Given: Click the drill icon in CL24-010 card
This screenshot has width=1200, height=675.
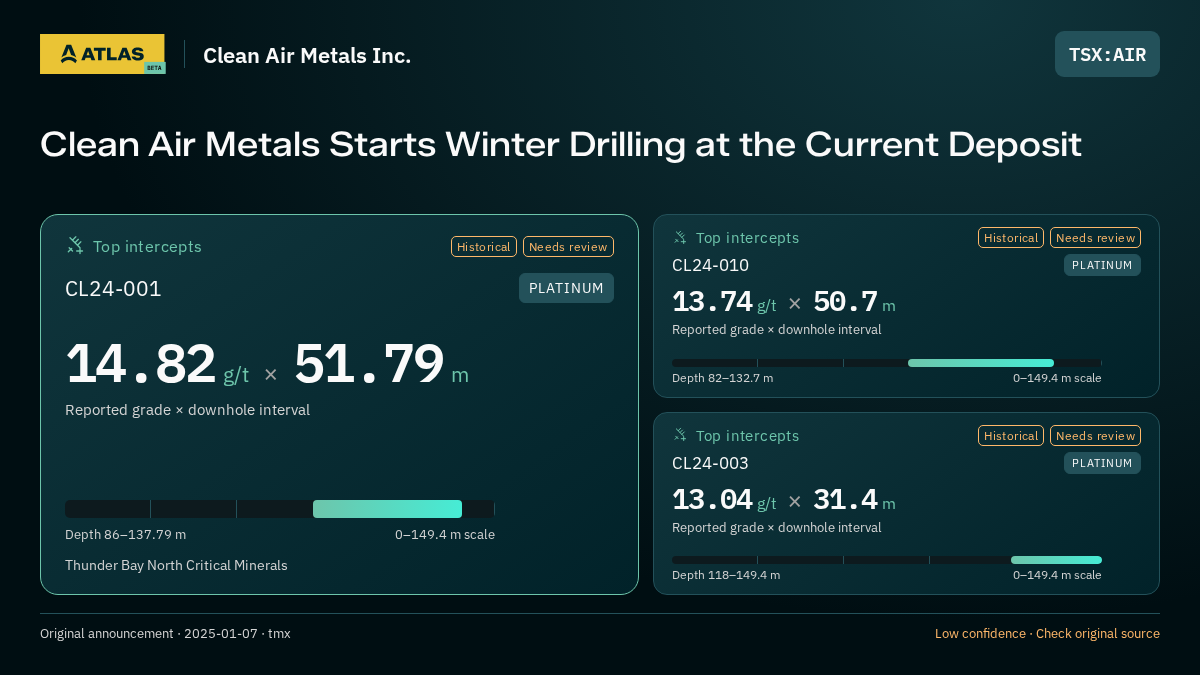Looking at the screenshot, I should point(680,237).
